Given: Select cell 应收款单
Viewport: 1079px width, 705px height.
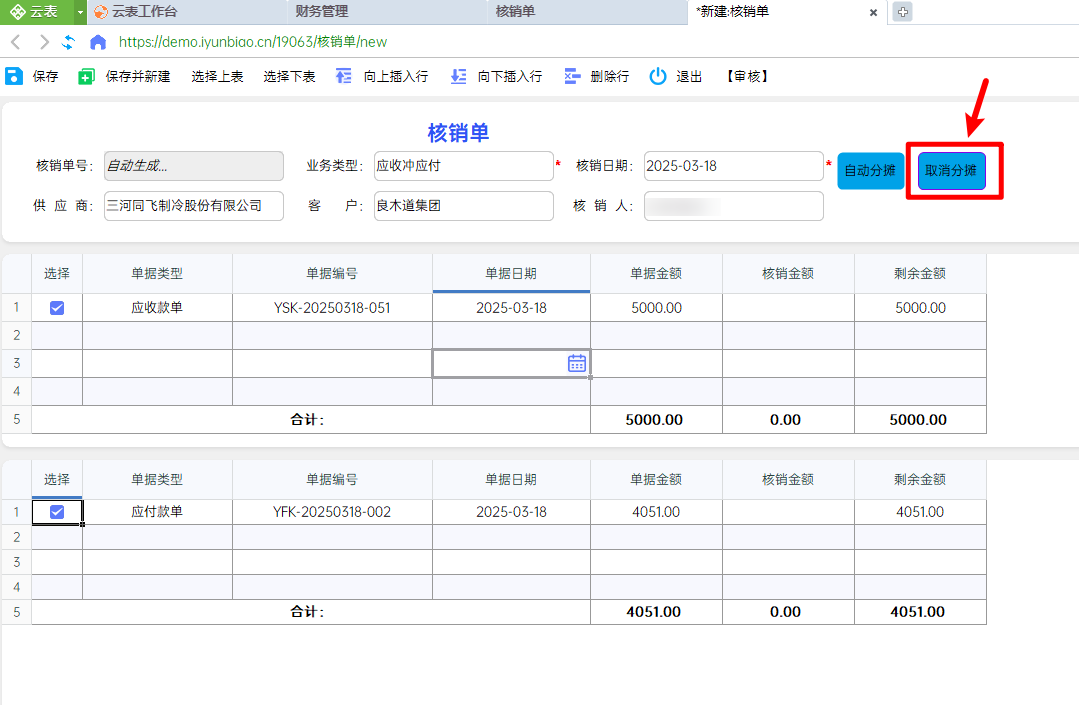Looking at the screenshot, I should point(158,307).
